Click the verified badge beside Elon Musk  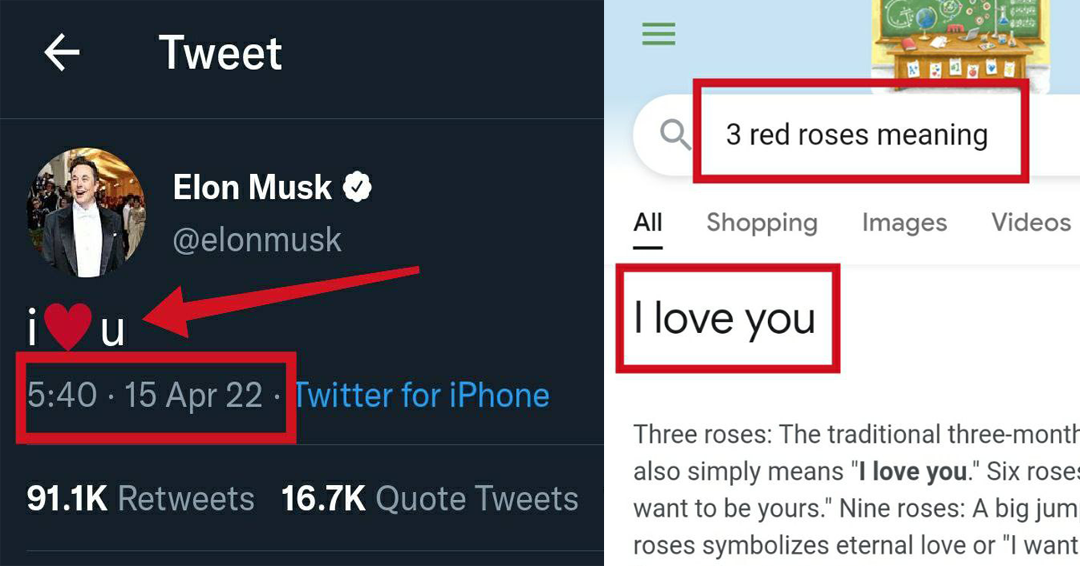point(357,187)
